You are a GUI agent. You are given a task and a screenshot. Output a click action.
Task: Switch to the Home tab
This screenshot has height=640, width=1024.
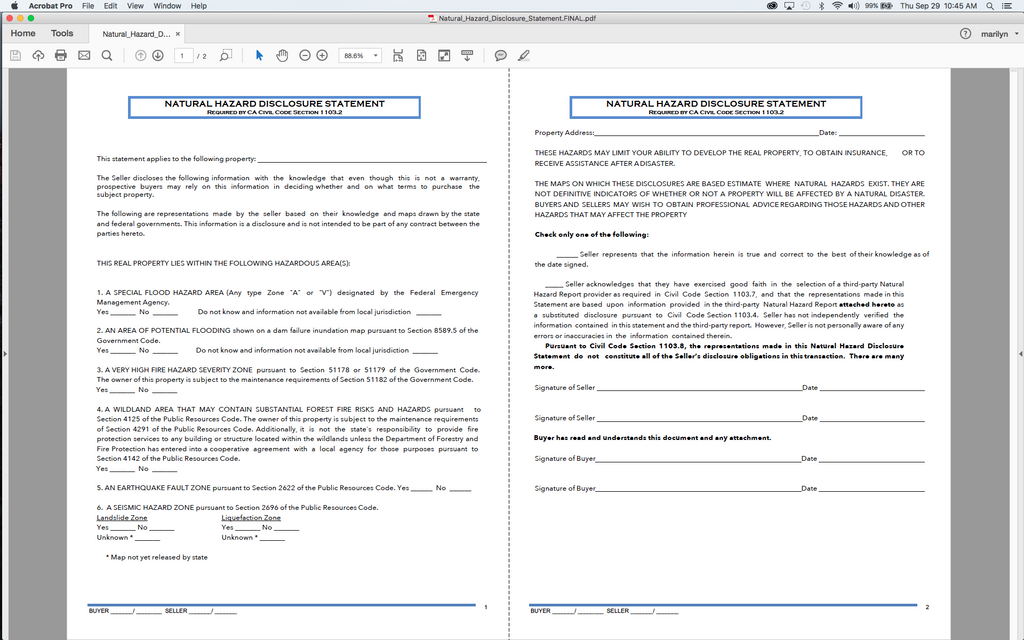(x=22, y=32)
